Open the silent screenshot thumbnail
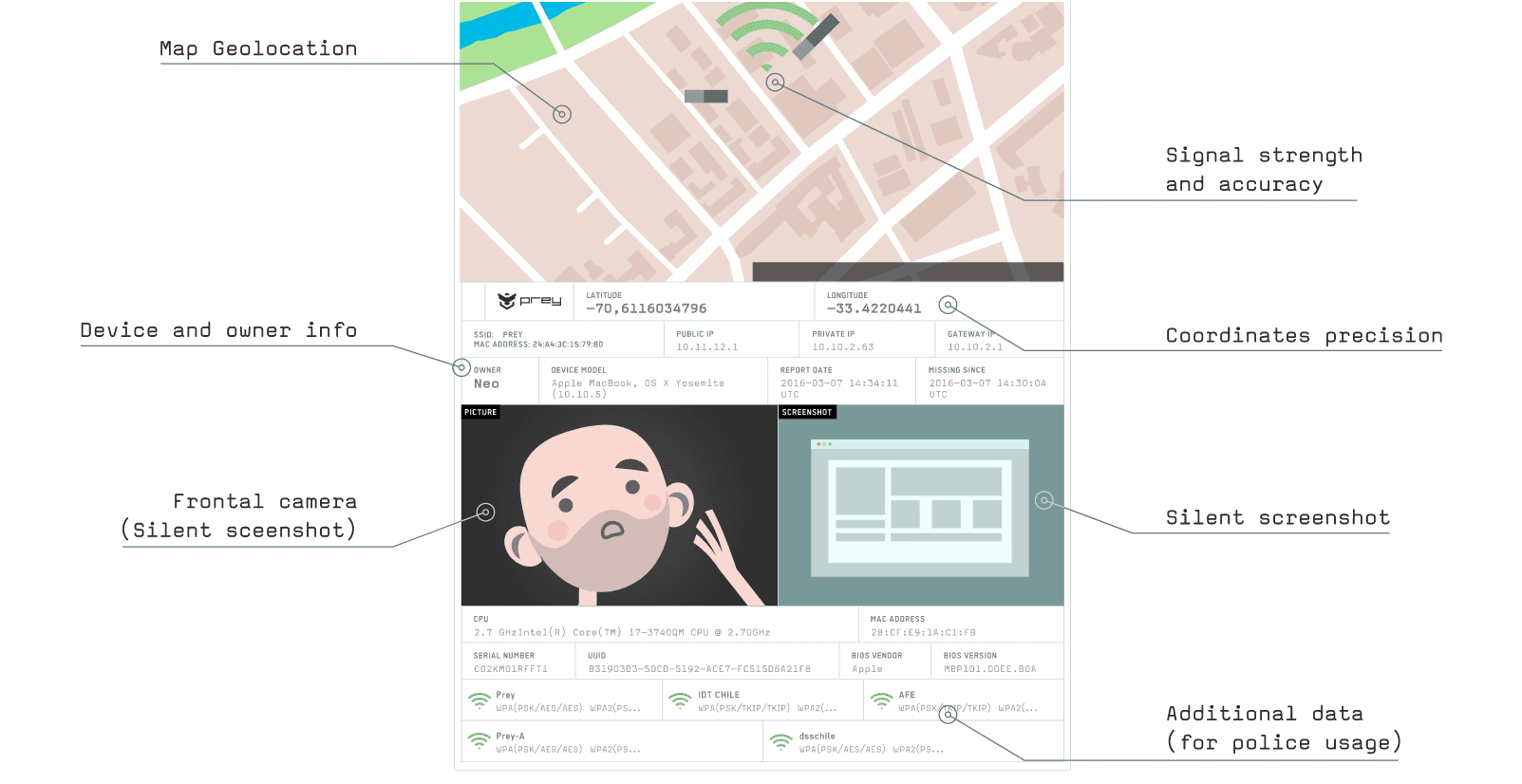The image size is (1522, 784). point(921,506)
